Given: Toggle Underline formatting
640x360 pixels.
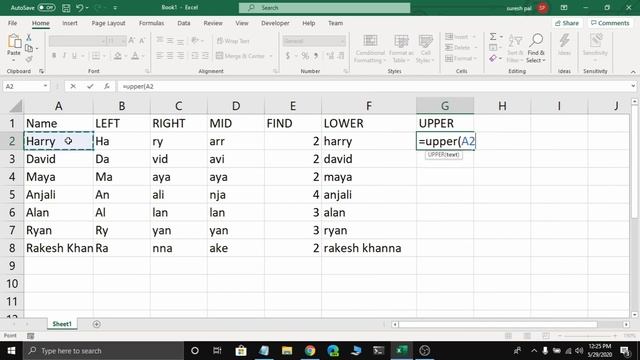Looking at the screenshot, I should point(74,56).
